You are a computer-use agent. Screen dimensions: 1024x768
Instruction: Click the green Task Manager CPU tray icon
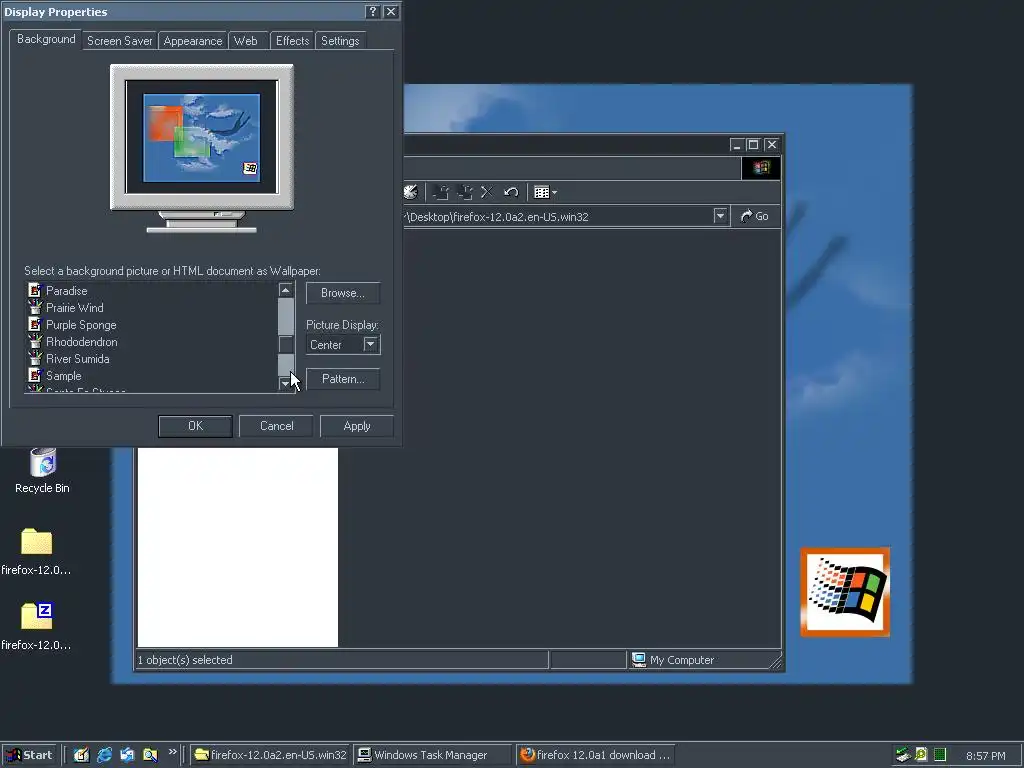click(x=940, y=755)
